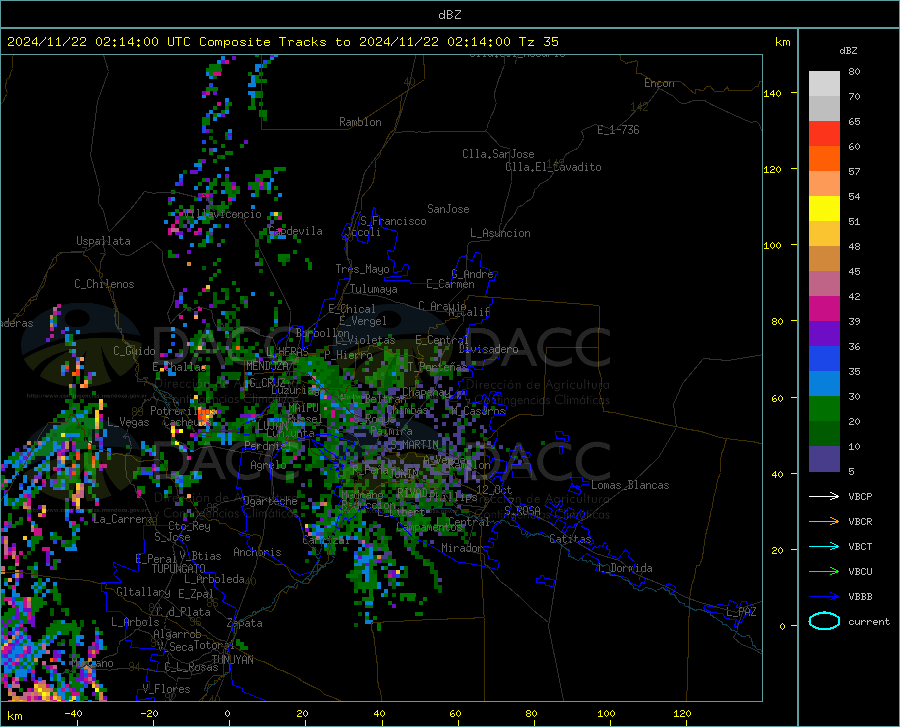Click the Anchoris map label

pyautogui.click(x=257, y=552)
